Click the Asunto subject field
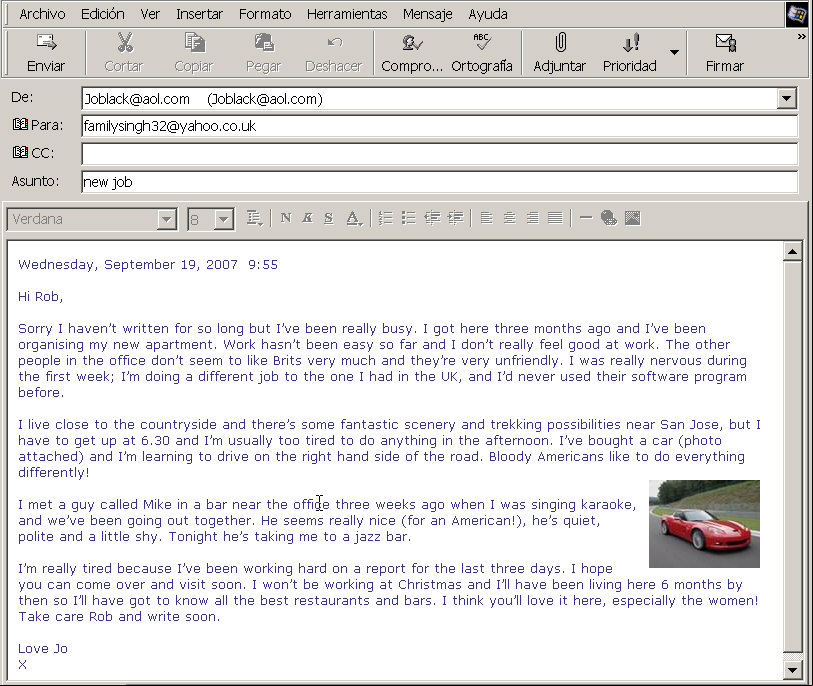The width and height of the screenshot is (813, 686). pyautogui.click(x=440, y=181)
